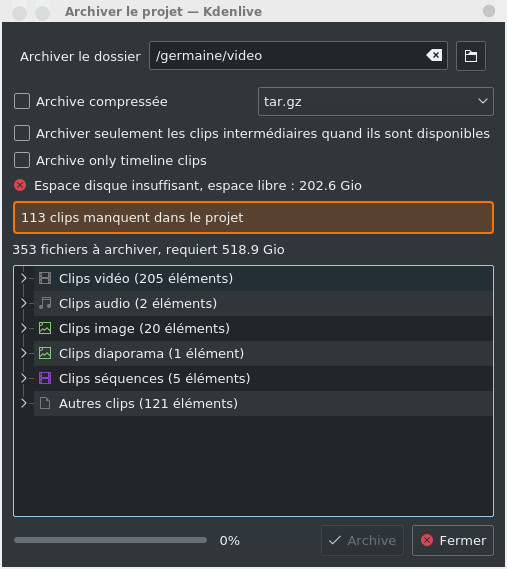Open the folder browse icon button
507x569 pixels.
pos(470,56)
